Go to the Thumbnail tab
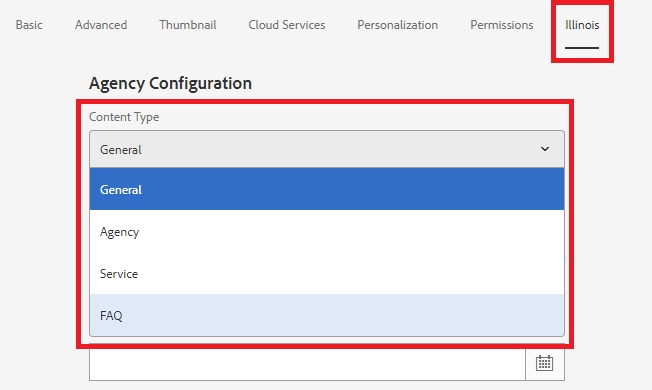 (188, 25)
